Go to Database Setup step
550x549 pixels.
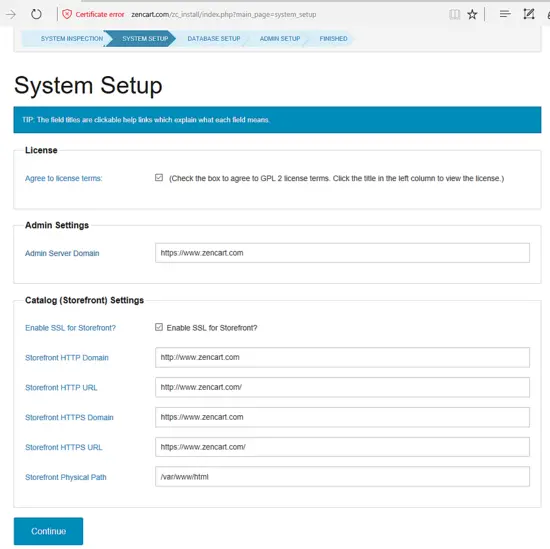click(x=214, y=39)
